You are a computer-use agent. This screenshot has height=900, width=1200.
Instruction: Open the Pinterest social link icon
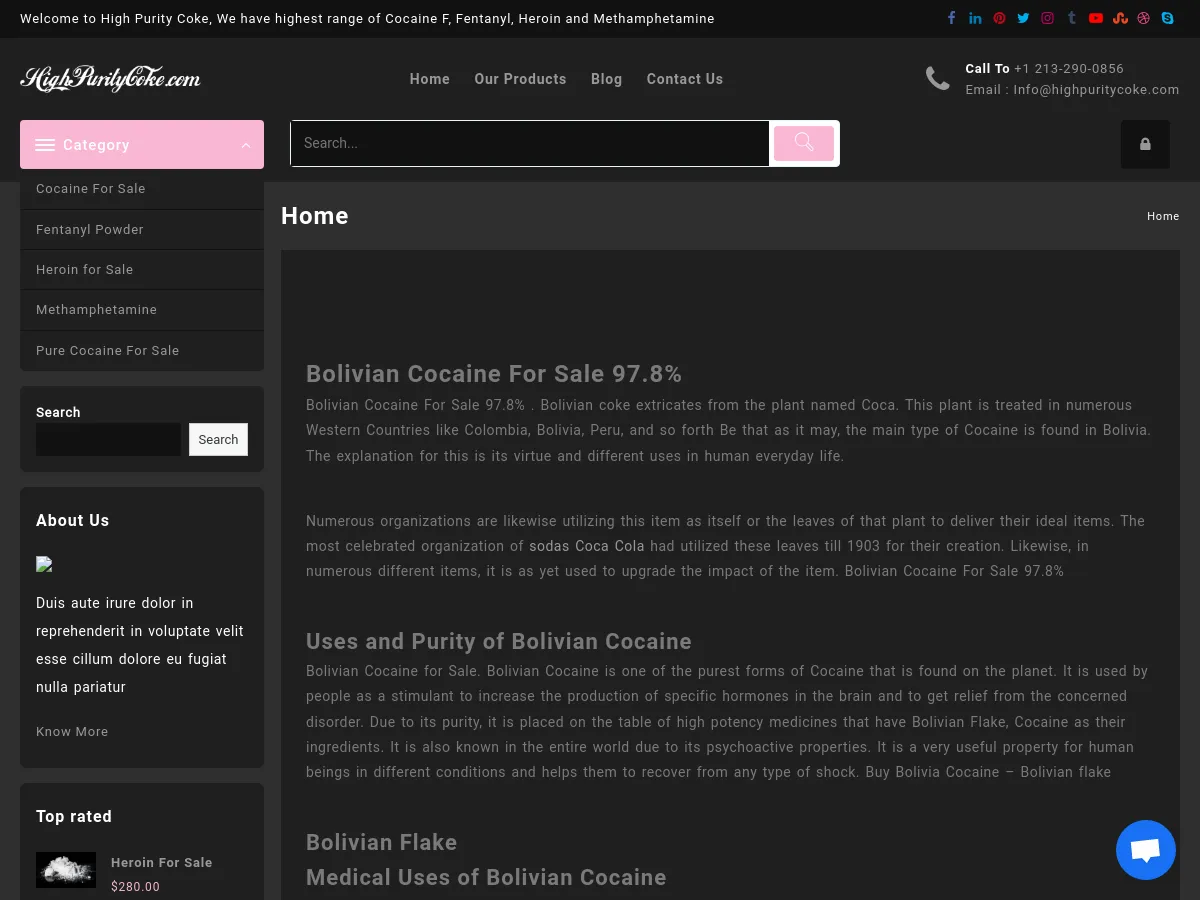pyautogui.click(x=999, y=18)
